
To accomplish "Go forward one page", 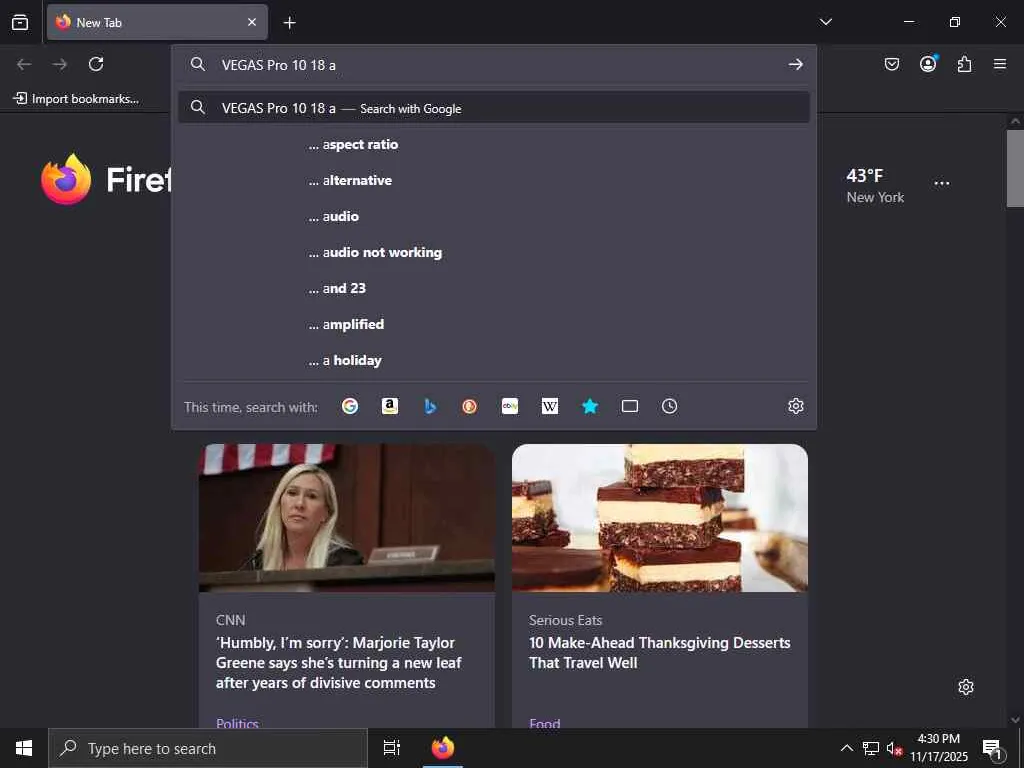I will 60,64.
